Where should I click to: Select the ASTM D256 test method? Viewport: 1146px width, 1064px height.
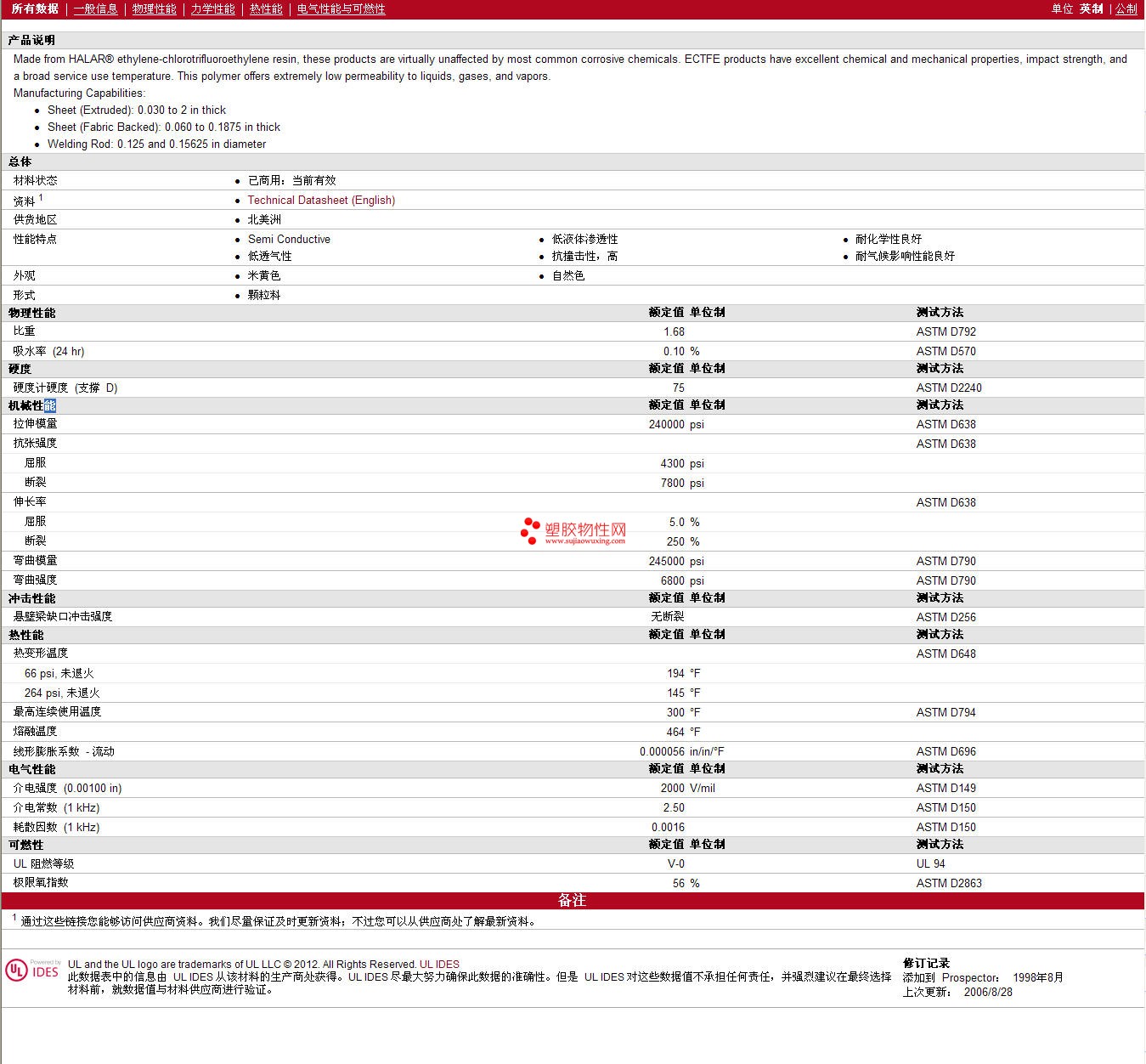(946, 617)
